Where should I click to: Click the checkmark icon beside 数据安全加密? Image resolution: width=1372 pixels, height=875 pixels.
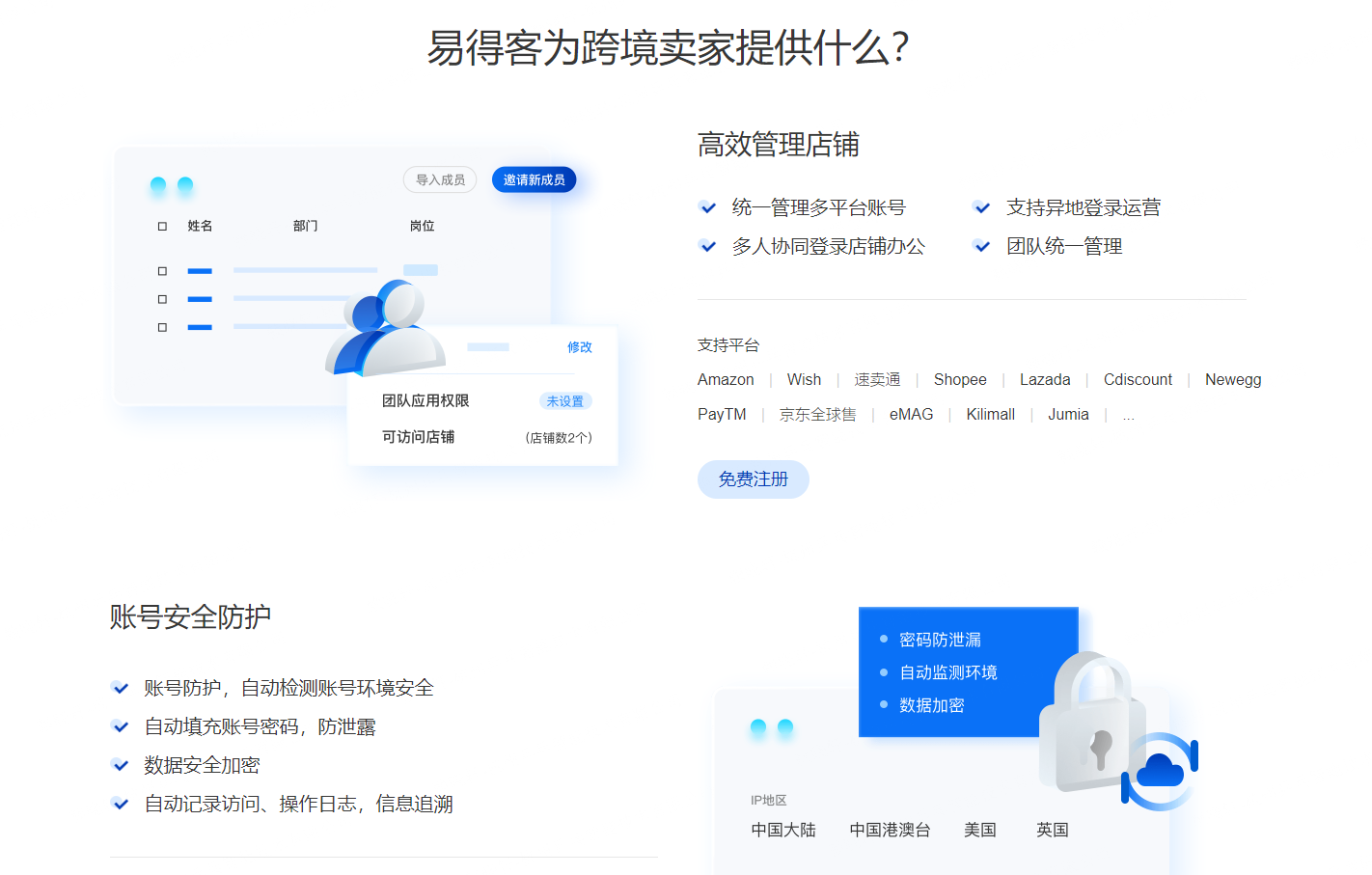point(121,765)
